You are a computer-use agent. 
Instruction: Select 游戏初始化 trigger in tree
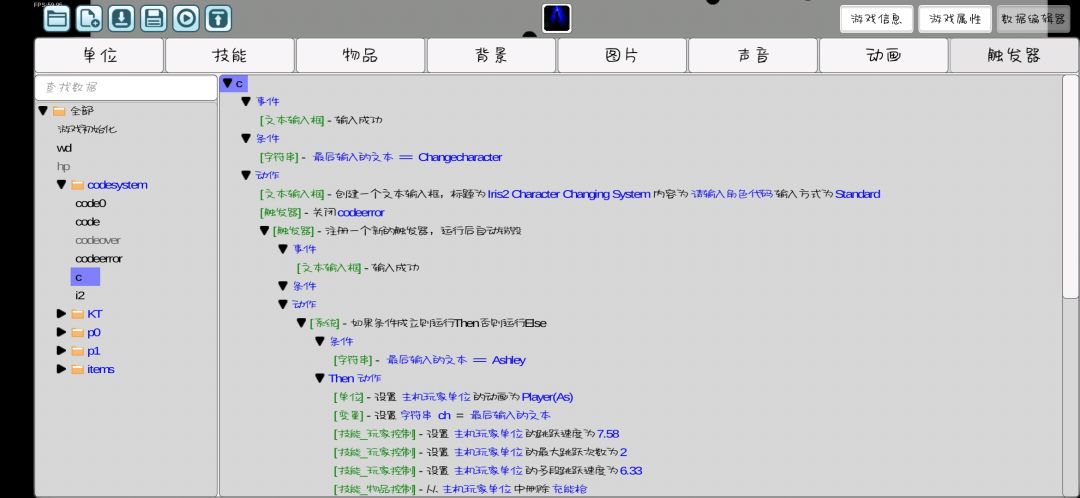(87, 129)
